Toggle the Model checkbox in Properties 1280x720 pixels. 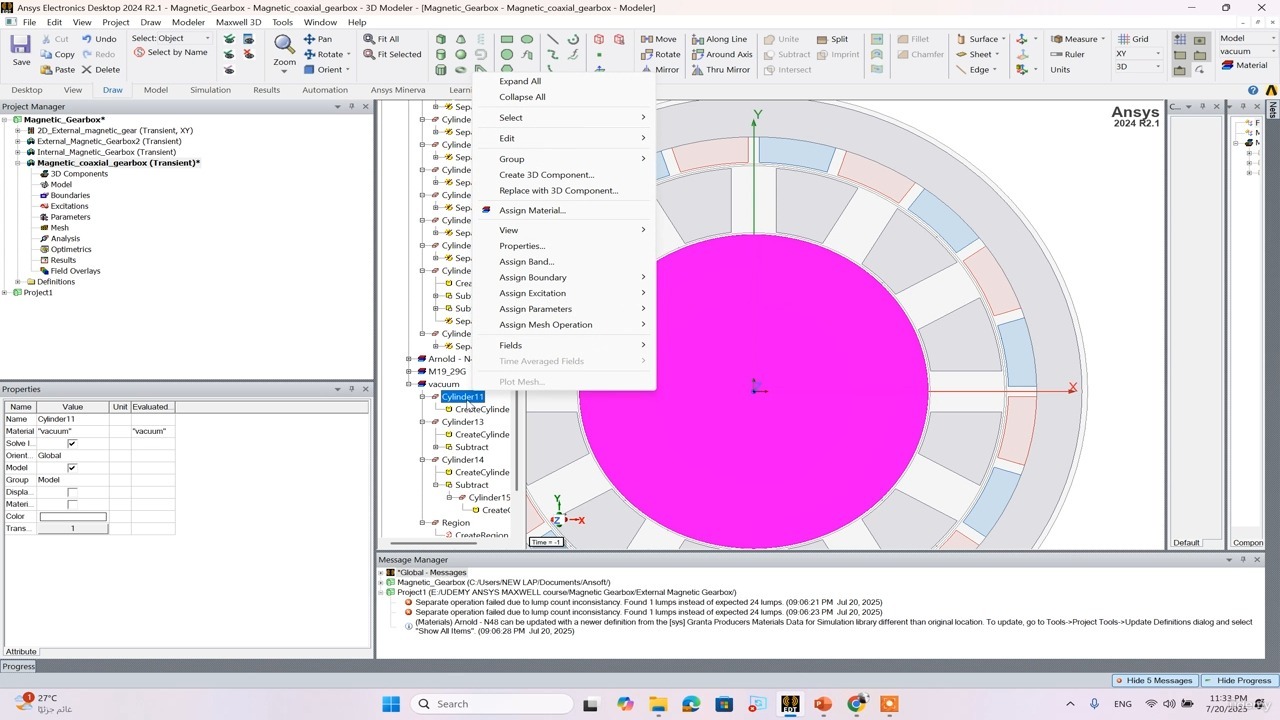[72, 468]
